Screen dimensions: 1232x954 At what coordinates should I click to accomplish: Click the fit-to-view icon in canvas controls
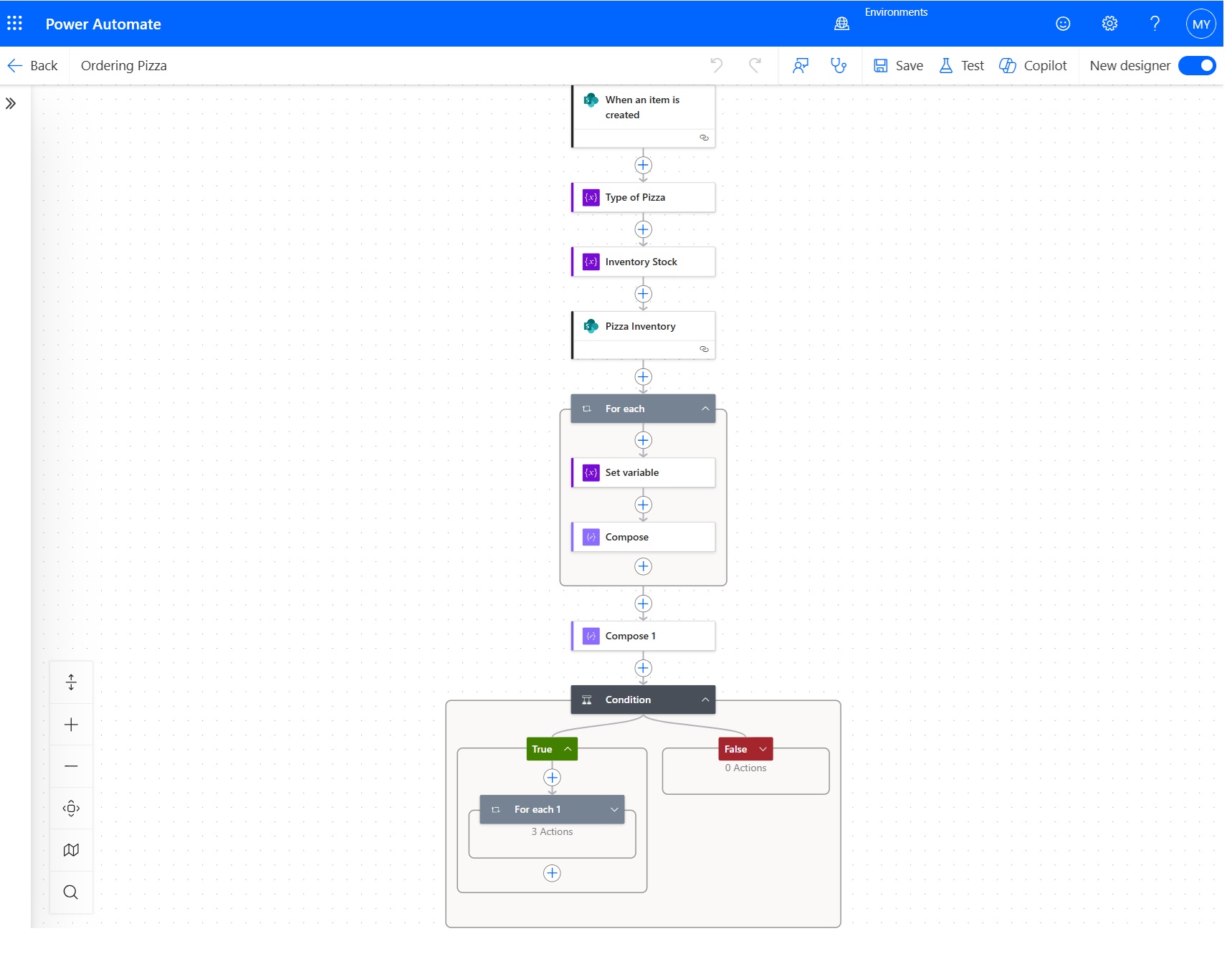click(x=71, y=808)
